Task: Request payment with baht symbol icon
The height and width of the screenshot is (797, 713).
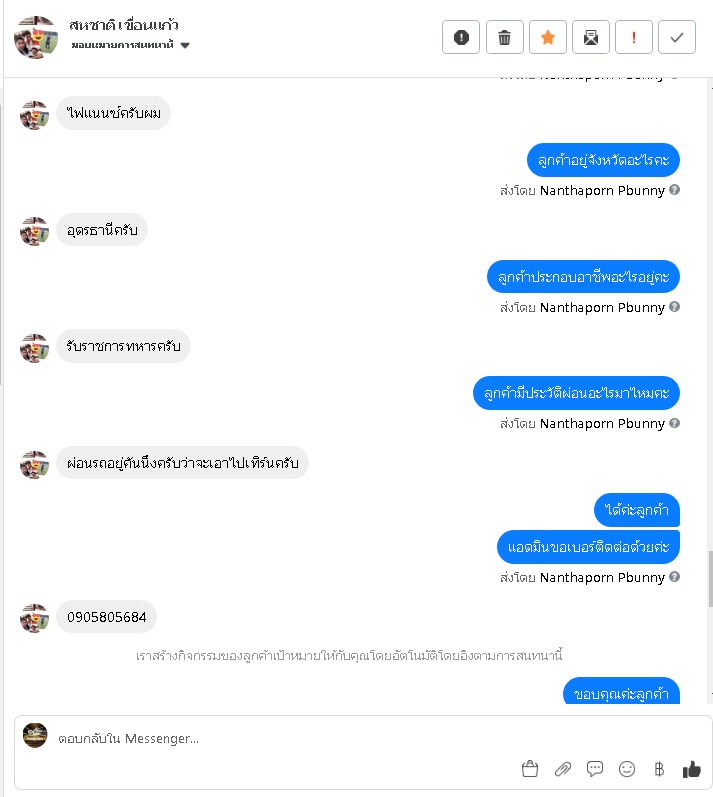Action: 659,769
